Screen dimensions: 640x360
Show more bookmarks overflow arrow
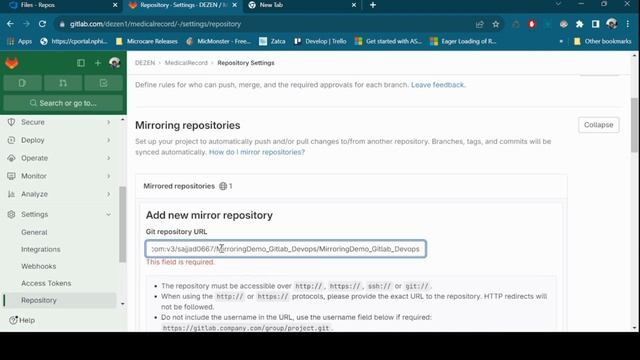click(561, 41)
